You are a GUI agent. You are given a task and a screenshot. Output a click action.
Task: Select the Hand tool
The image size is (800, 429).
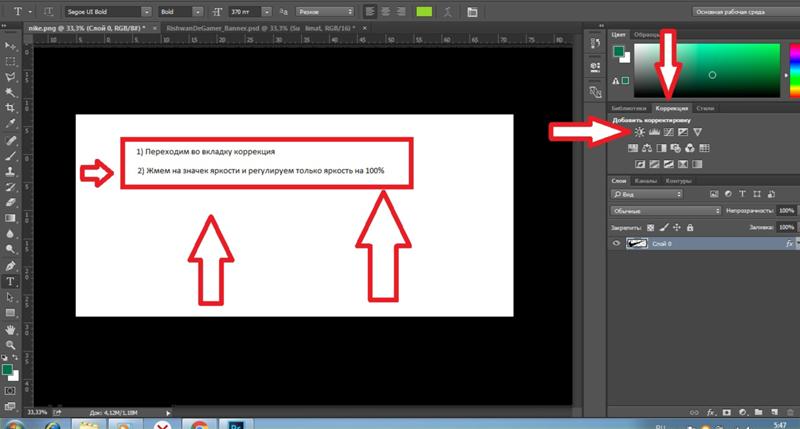[x=10, y=328]
